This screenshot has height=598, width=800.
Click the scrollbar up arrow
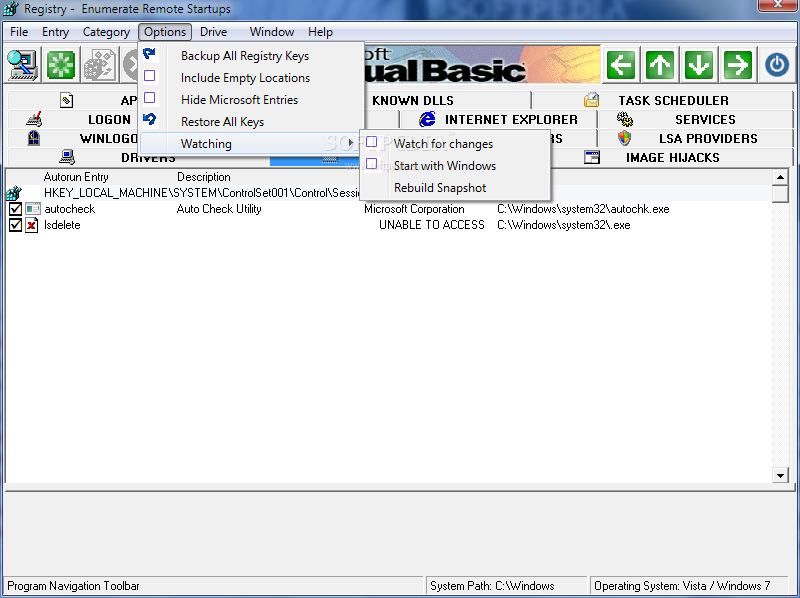780,177
